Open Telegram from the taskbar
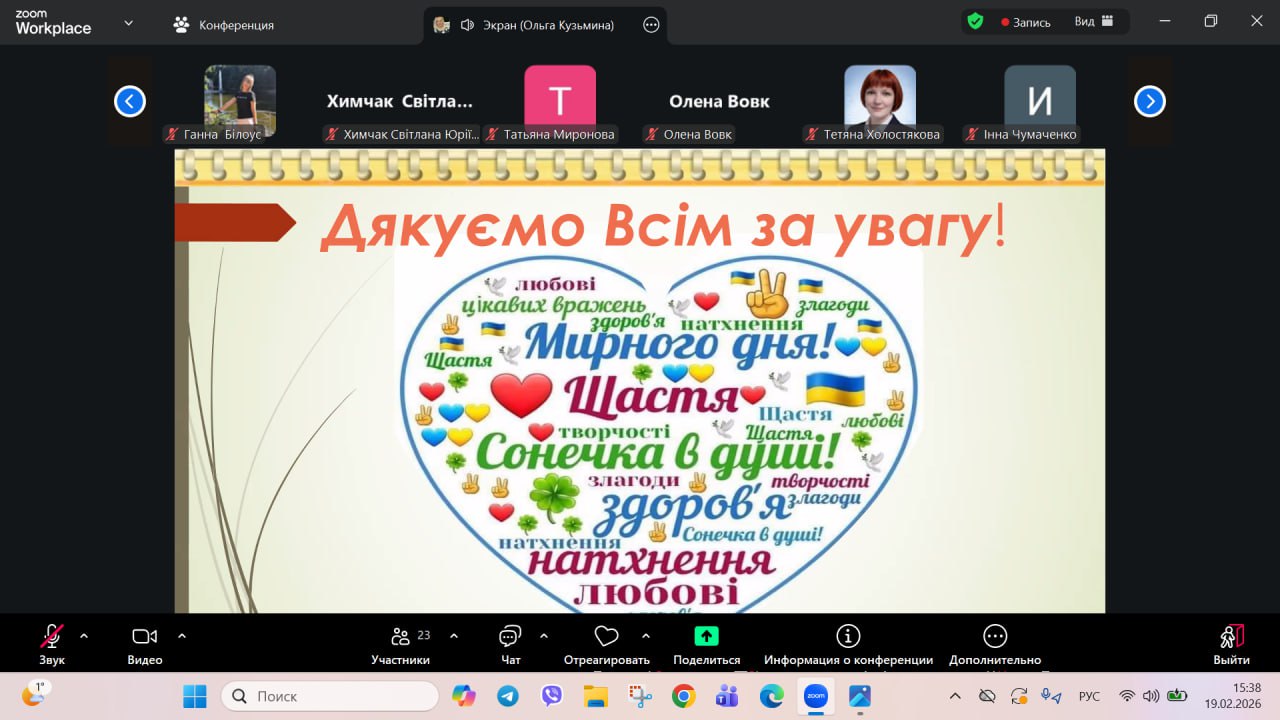This screenshot has width=1280, height=720. coord(508,696)
